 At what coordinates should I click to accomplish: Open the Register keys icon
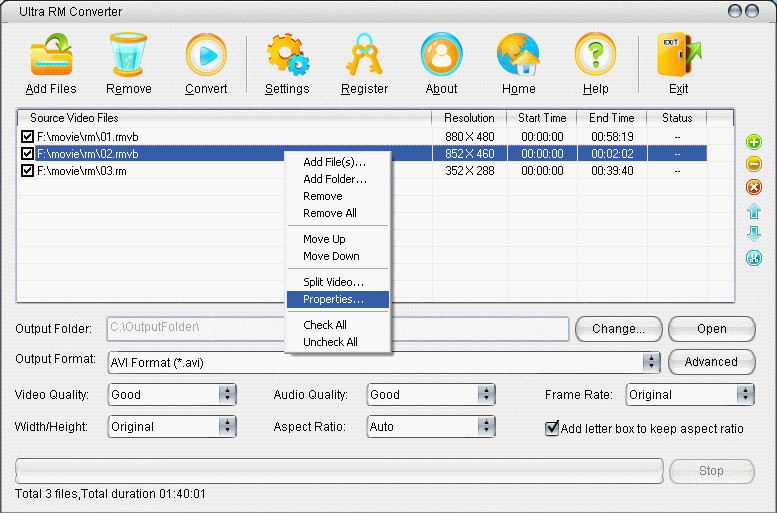pyautogui.click(x=364, y=55)
